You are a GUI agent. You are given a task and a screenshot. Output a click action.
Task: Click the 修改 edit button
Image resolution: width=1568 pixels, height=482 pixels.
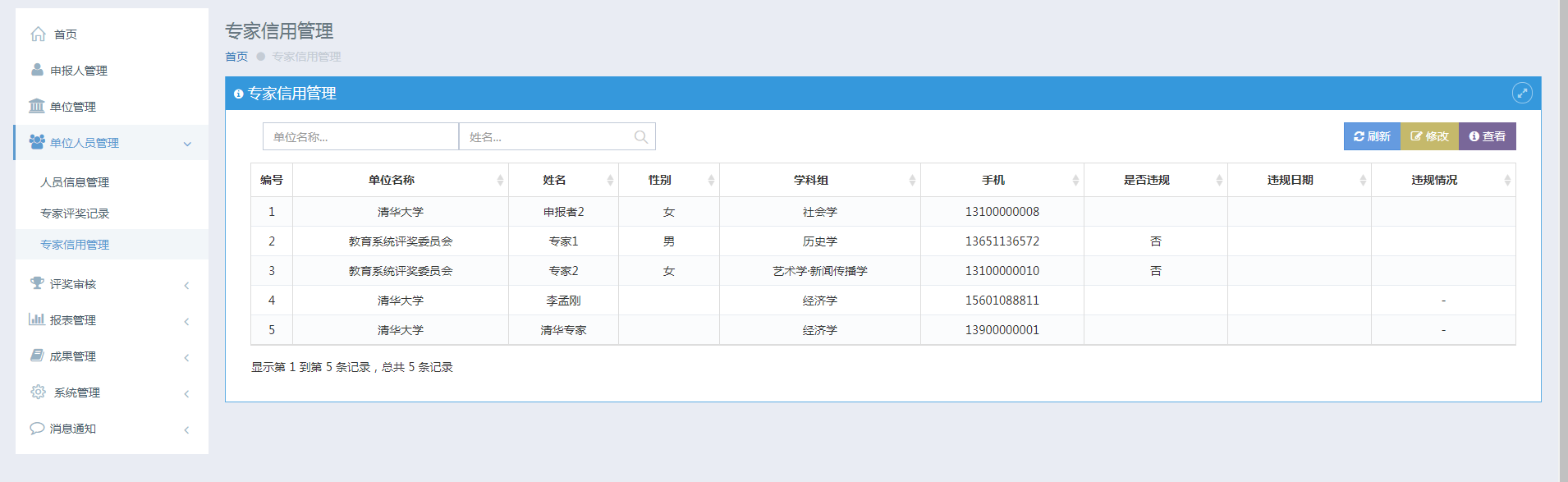coord(1429,136)
